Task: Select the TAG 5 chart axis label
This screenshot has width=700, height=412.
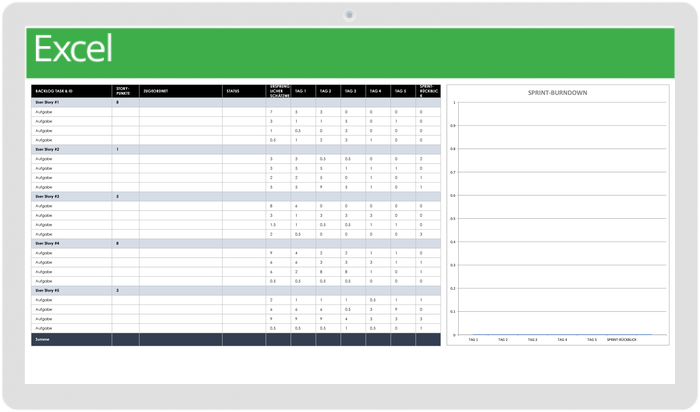Action: [592, 340]
